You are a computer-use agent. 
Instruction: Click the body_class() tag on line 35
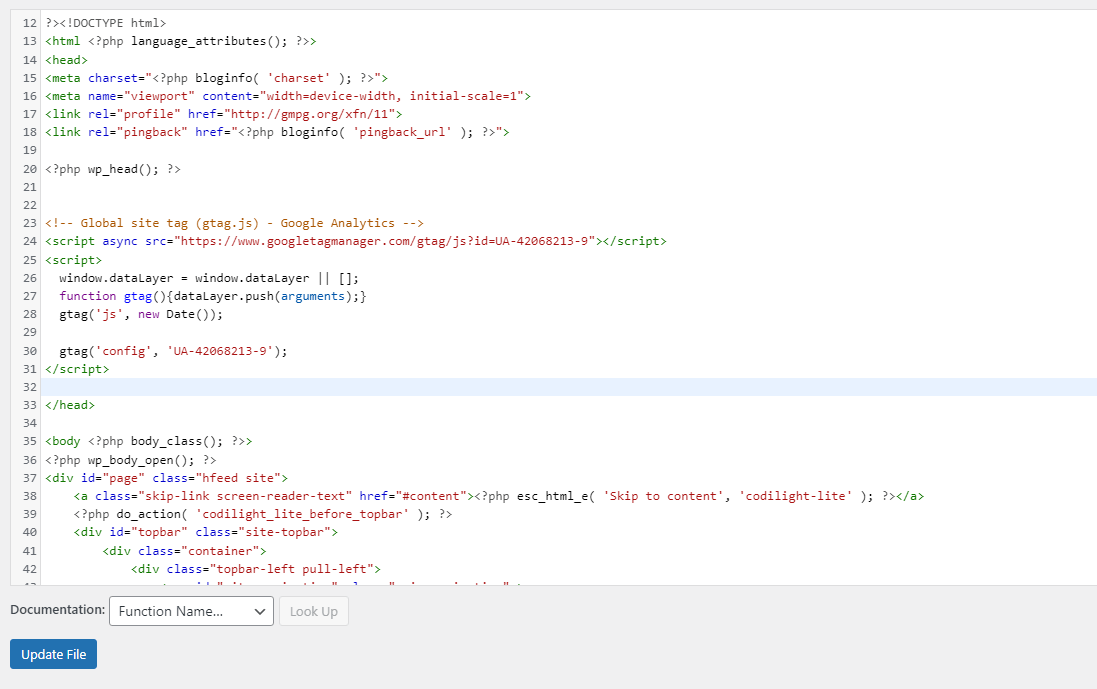click(148, 441)
